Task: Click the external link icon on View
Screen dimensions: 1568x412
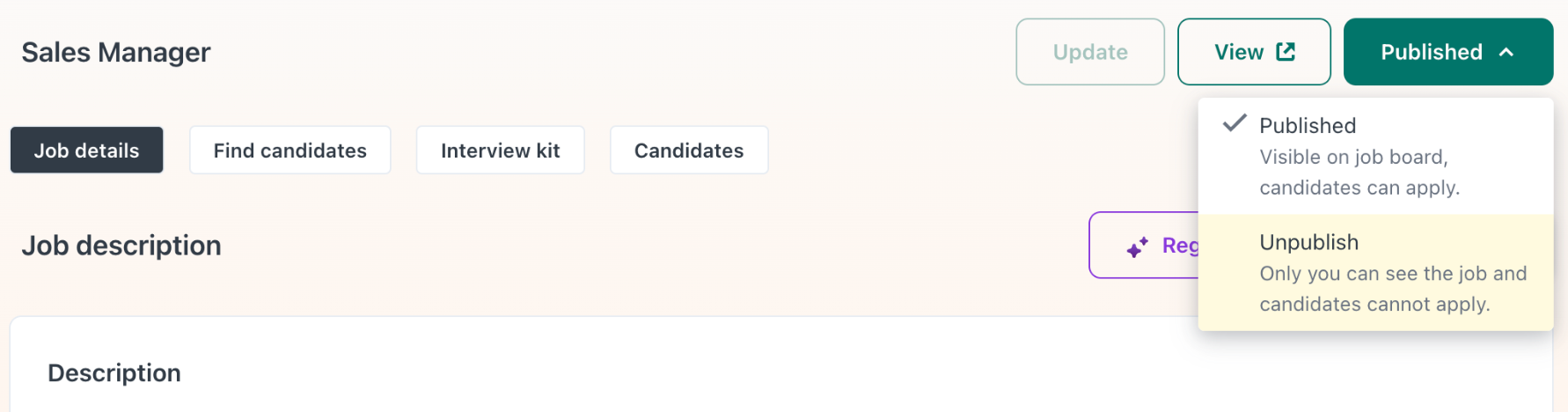Action: click(x=1286, y=52)
